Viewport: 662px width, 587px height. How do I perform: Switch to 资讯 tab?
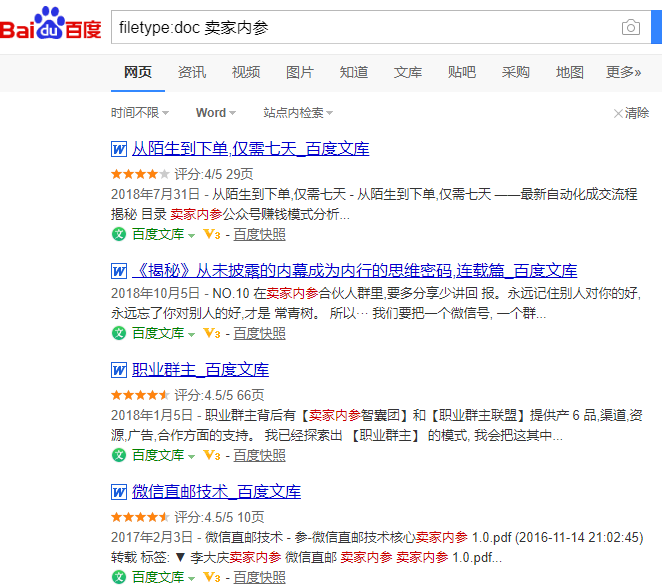pos(192,72)
